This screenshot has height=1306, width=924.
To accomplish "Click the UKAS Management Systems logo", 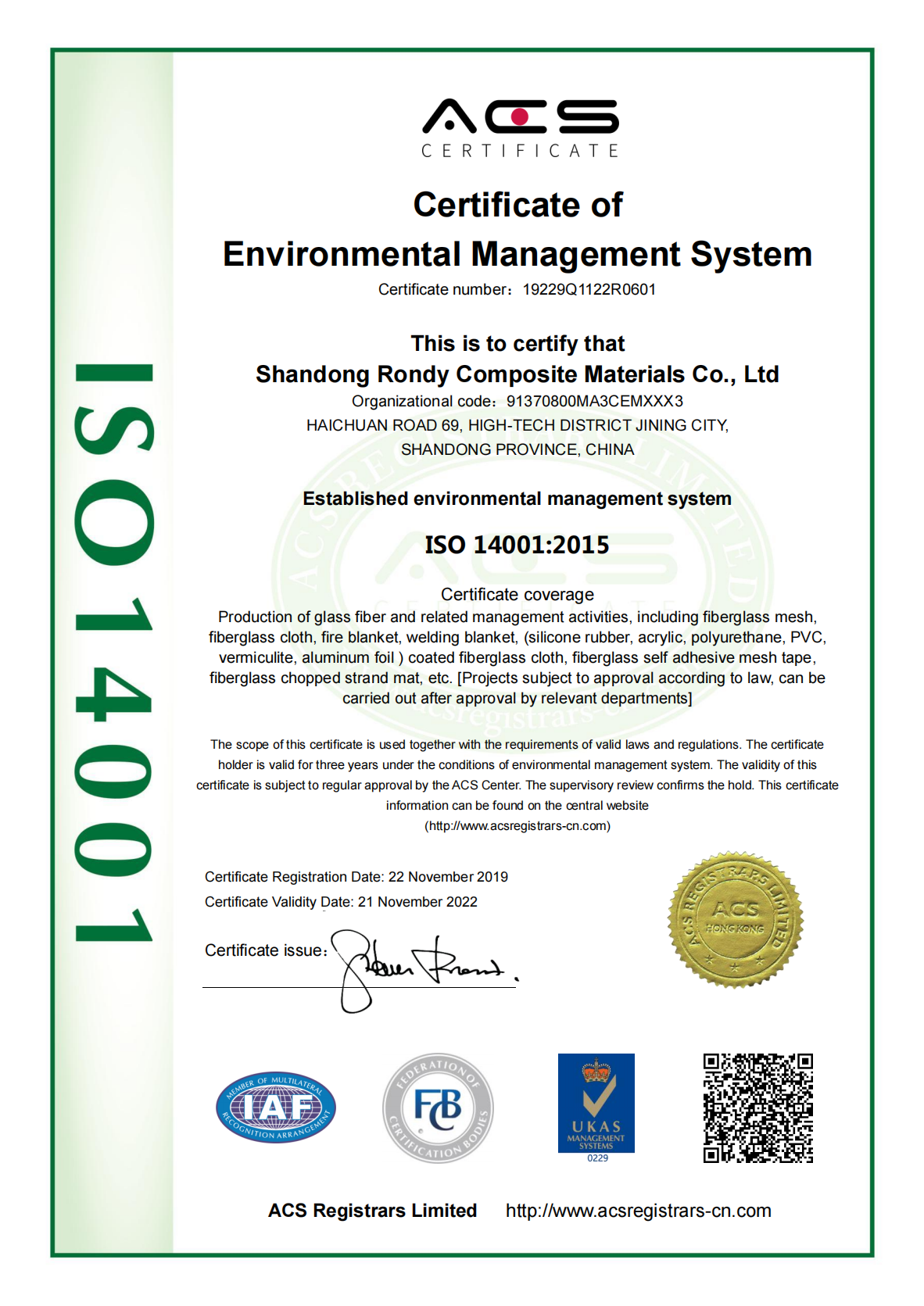I will 596,1108.
